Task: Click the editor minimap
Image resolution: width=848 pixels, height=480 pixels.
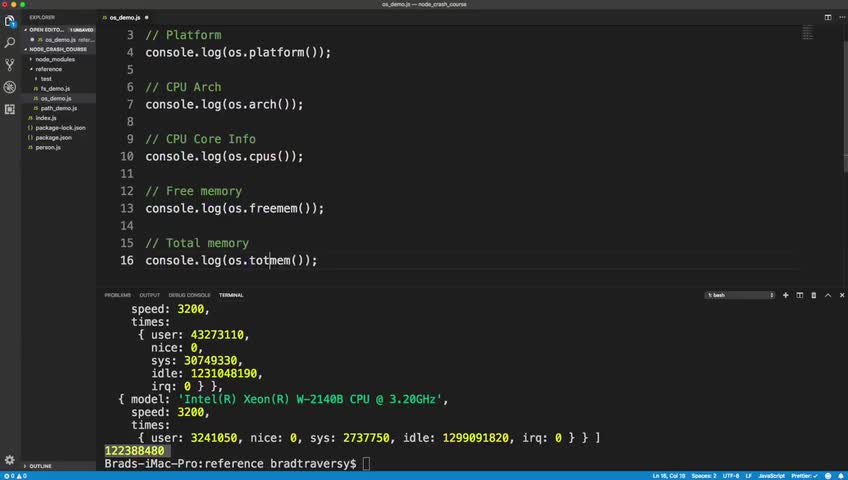Action: tap(807, 34)
